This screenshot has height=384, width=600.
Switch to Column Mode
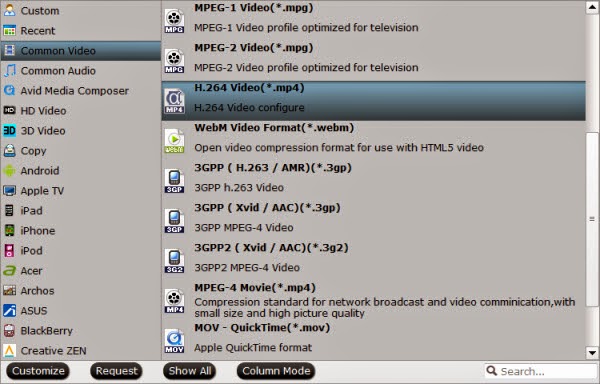coord(276,371)
